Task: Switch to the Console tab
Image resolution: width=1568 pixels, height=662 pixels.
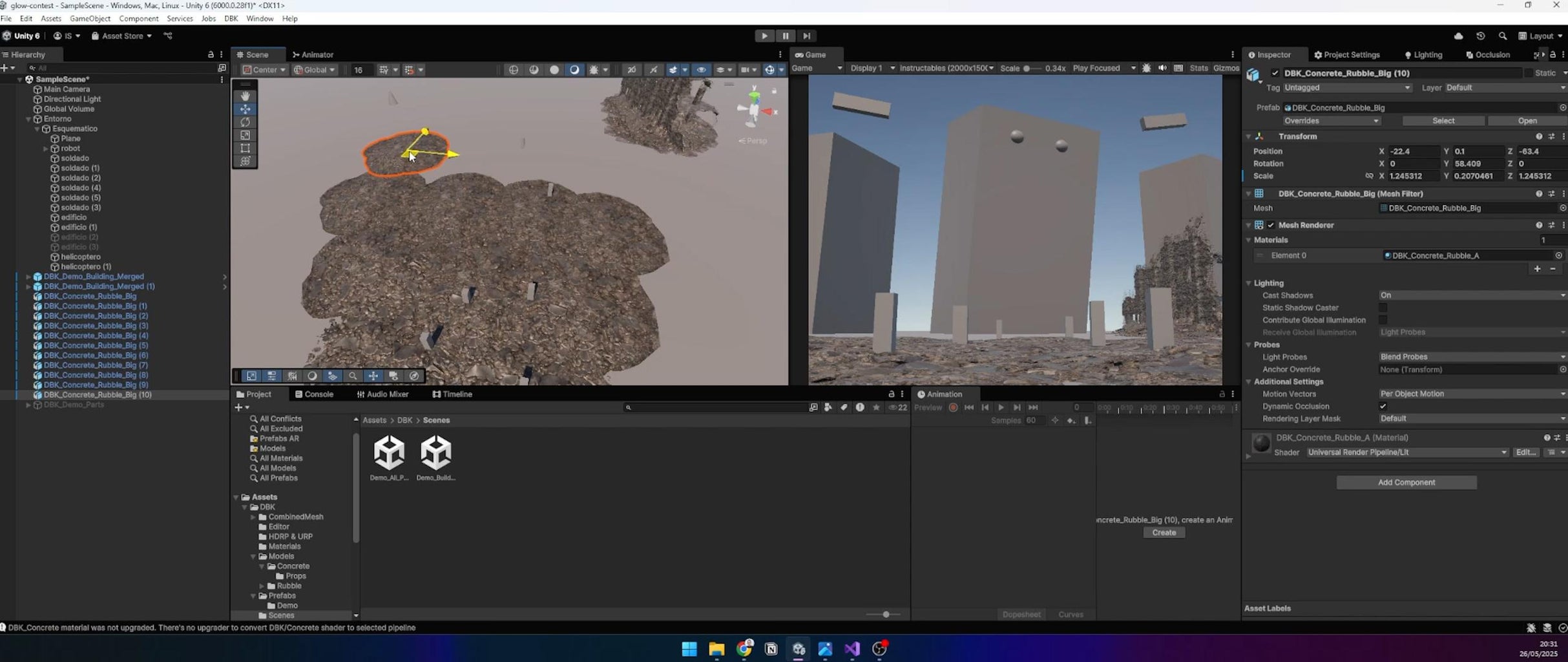Action: click(314, 394)
